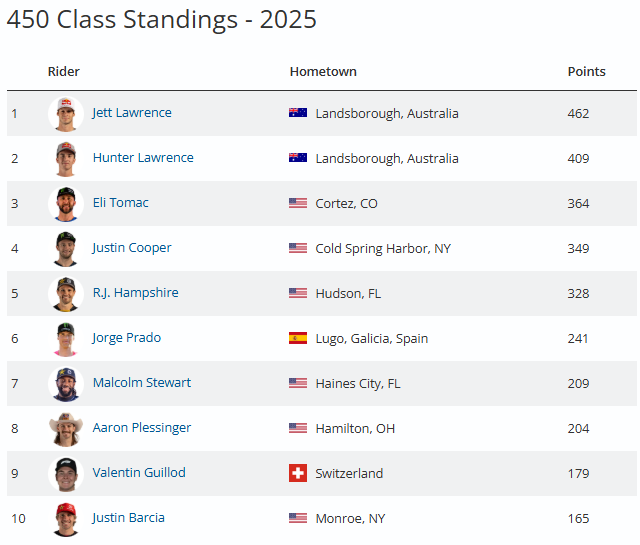Open Justin Cooper's rider page
The width and height of the screenshot is (640, 545).
pos(132,248)
